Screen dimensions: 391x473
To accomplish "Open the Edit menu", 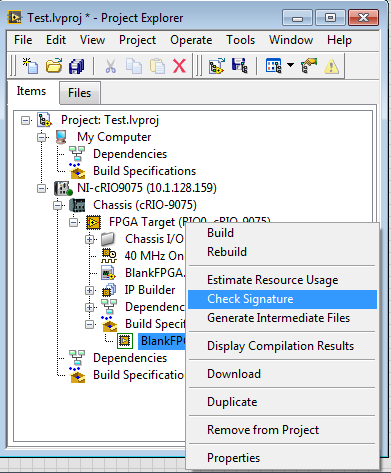I will (56, 40).
